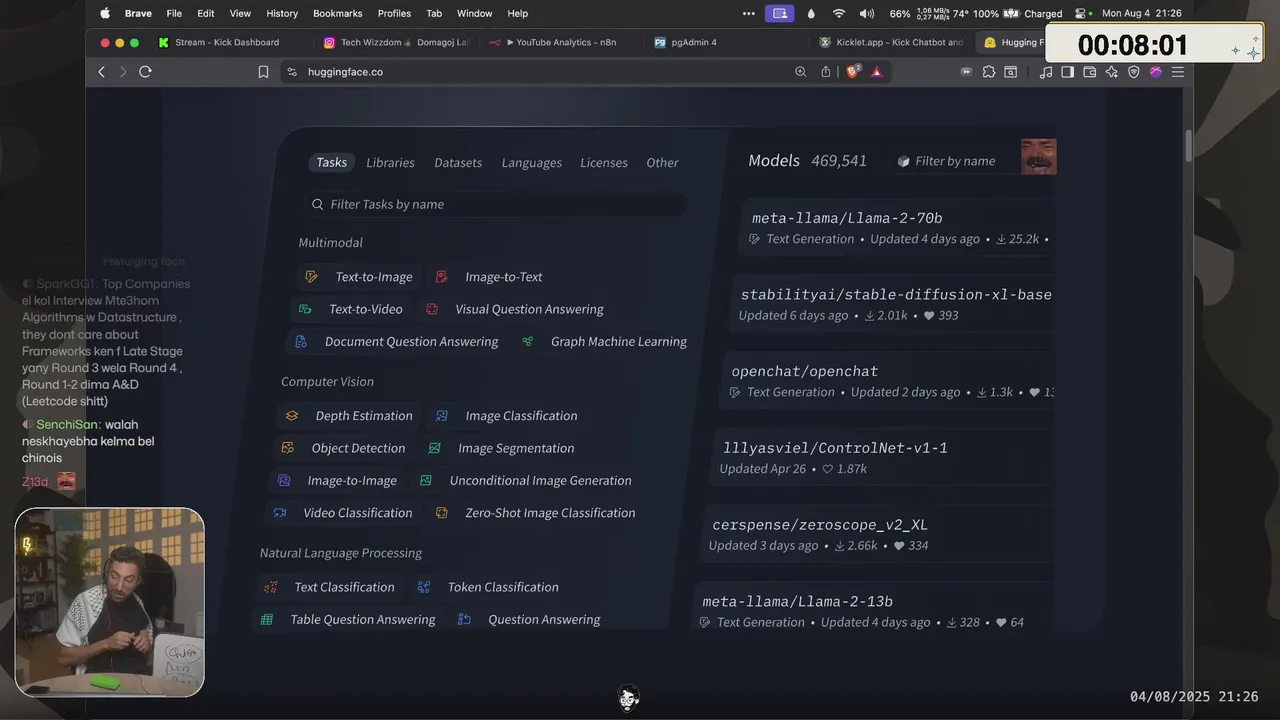Switch to the Libraries tab
Screen dimensions: 1280x720
390,163
